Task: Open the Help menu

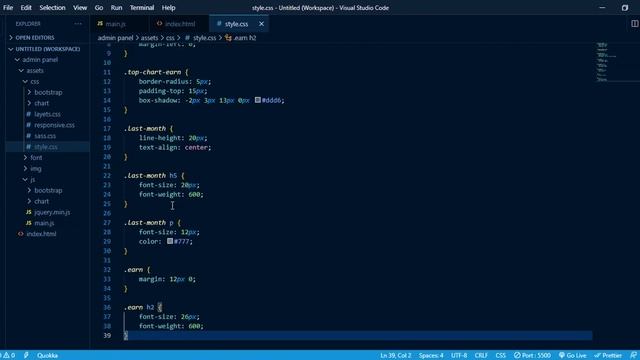Action: 168,7
